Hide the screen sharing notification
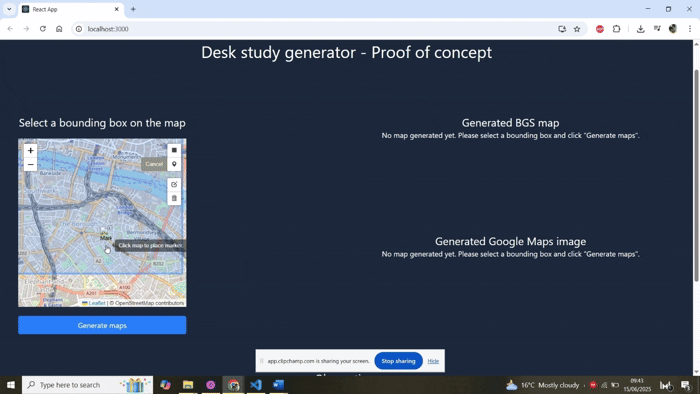The height and width of the screenshot is (394, 700). (x=433, y=361)
